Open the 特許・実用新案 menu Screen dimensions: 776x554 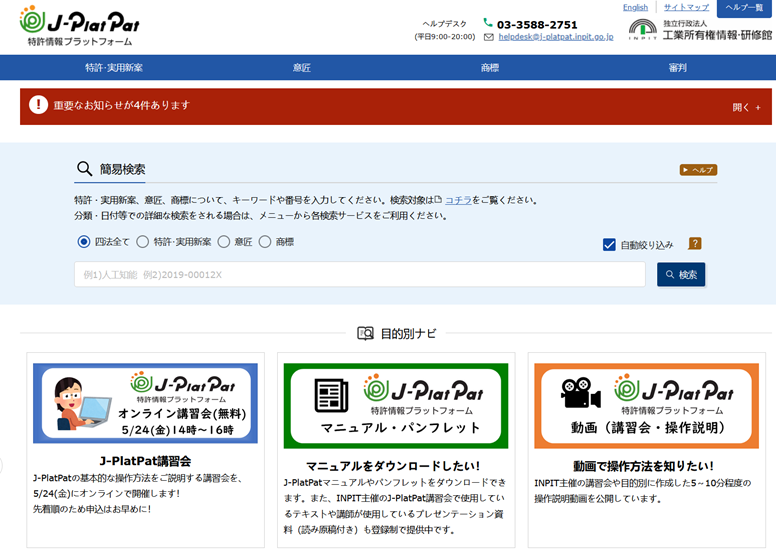(114, 68)
